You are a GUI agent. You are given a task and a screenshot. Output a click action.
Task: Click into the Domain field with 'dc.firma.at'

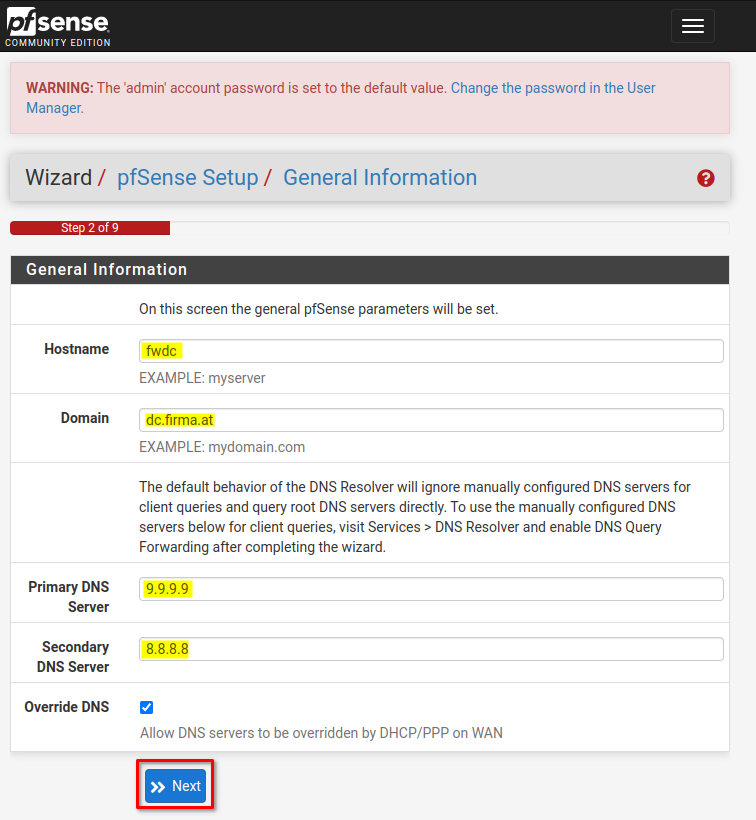click(430, 420)
